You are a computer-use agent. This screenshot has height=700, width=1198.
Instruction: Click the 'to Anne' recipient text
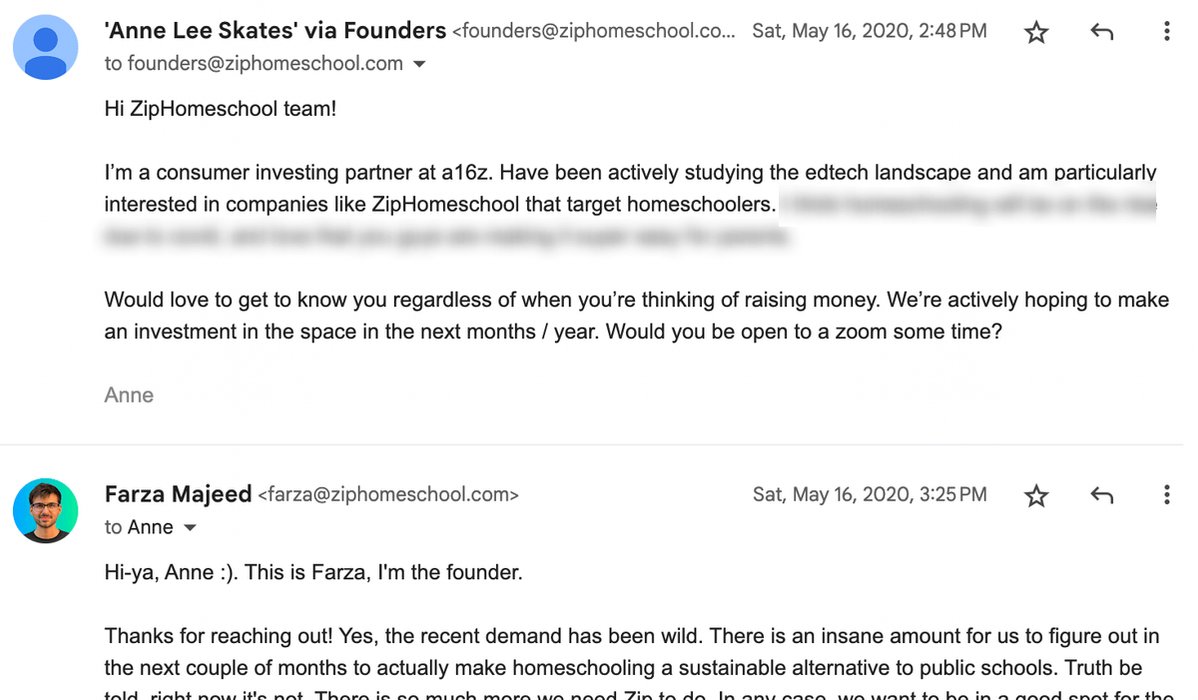tap(139, 527)
